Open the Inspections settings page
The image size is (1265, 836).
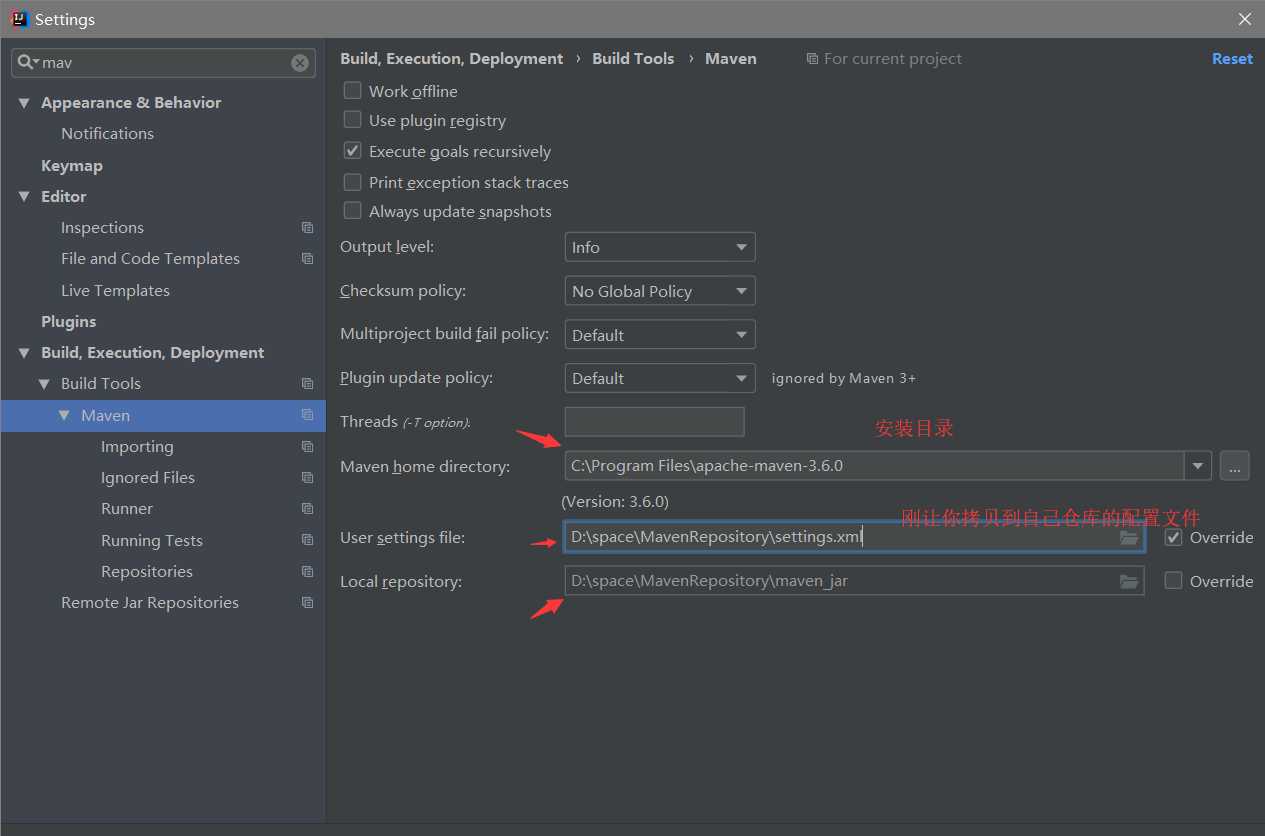click(x=102, y=228)
